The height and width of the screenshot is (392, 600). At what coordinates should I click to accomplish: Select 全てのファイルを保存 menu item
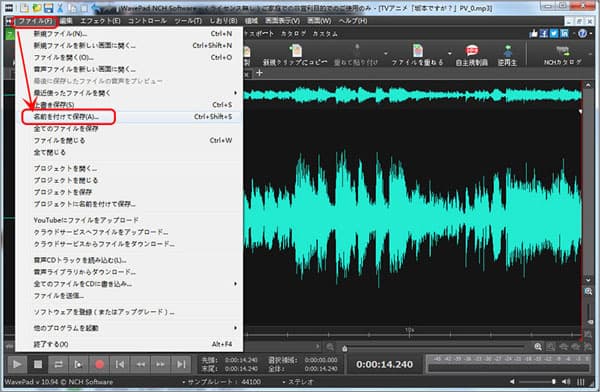pyautogui.click(x=129, y=129)
